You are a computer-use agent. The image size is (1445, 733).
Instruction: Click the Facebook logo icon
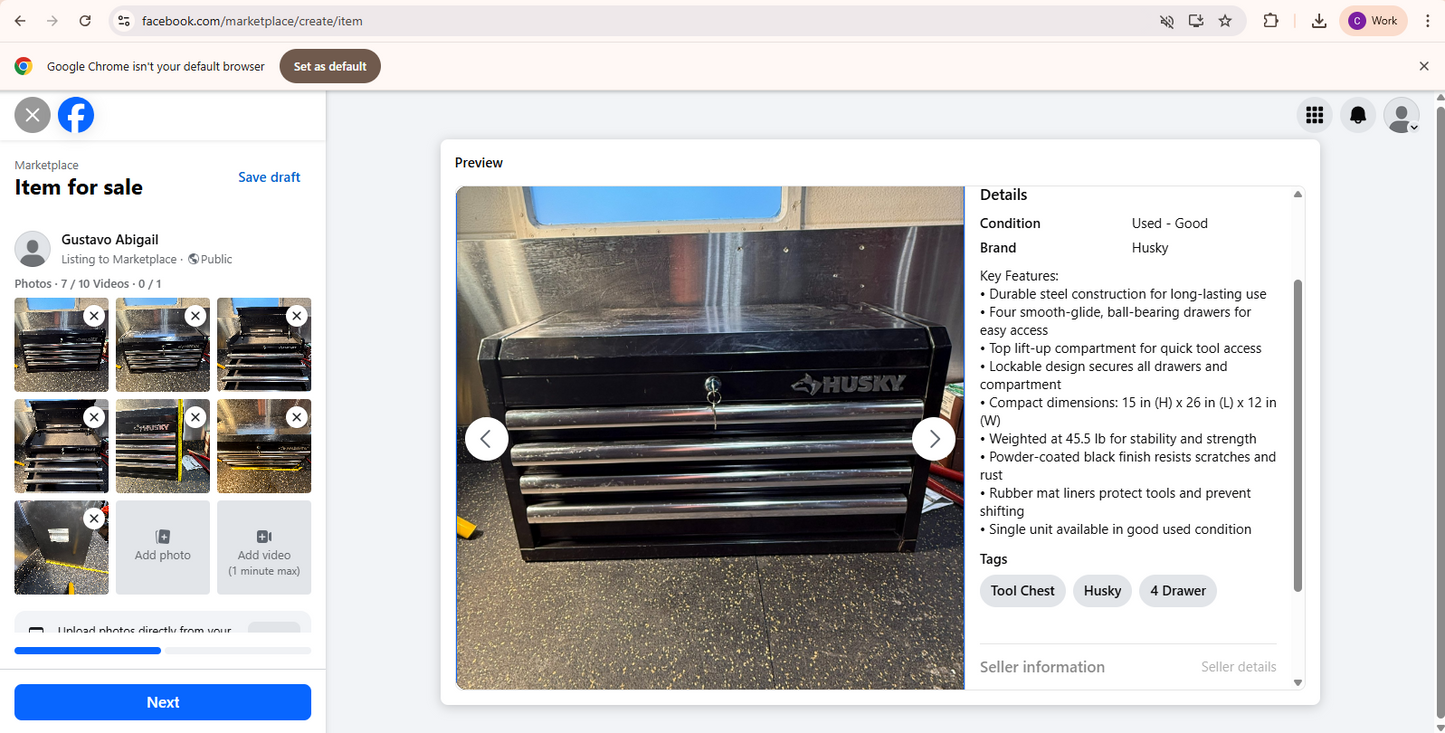click(x=76, y=116)
